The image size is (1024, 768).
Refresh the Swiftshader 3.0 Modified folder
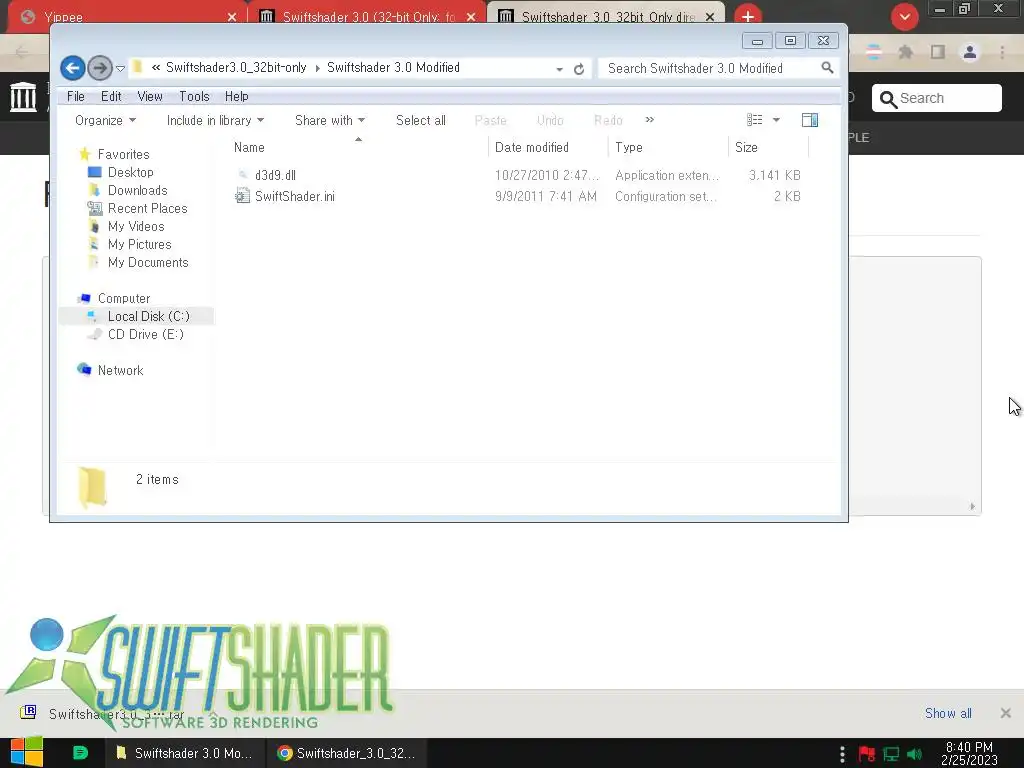[579, 69]
